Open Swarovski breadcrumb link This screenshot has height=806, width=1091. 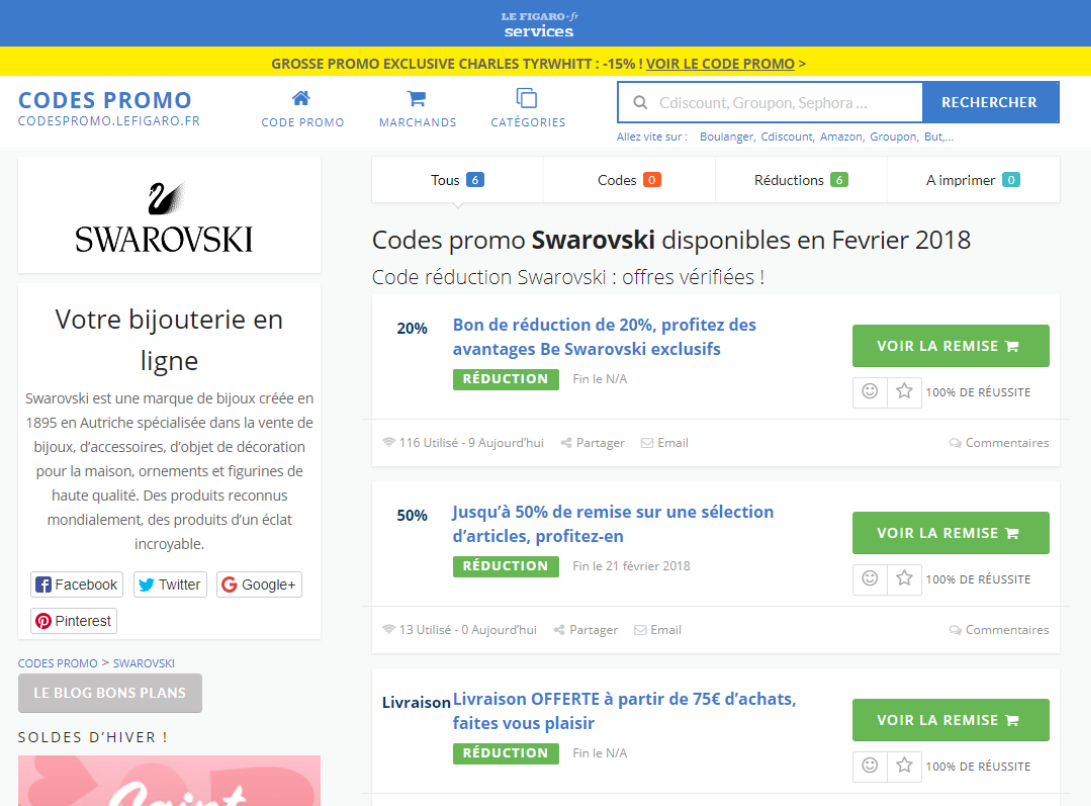(x=144, y=663)
